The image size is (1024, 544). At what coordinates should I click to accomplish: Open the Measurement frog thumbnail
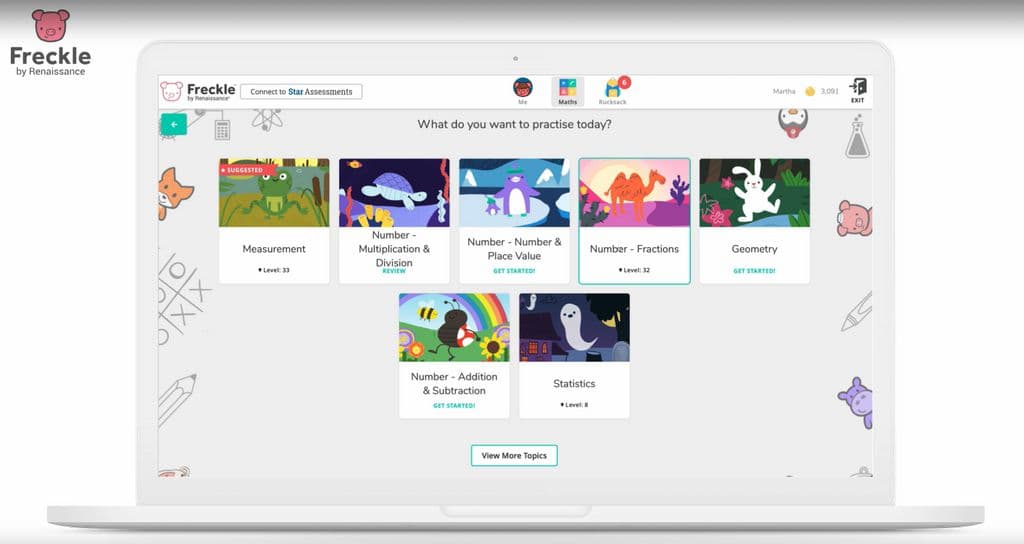[x=274, y=193]
